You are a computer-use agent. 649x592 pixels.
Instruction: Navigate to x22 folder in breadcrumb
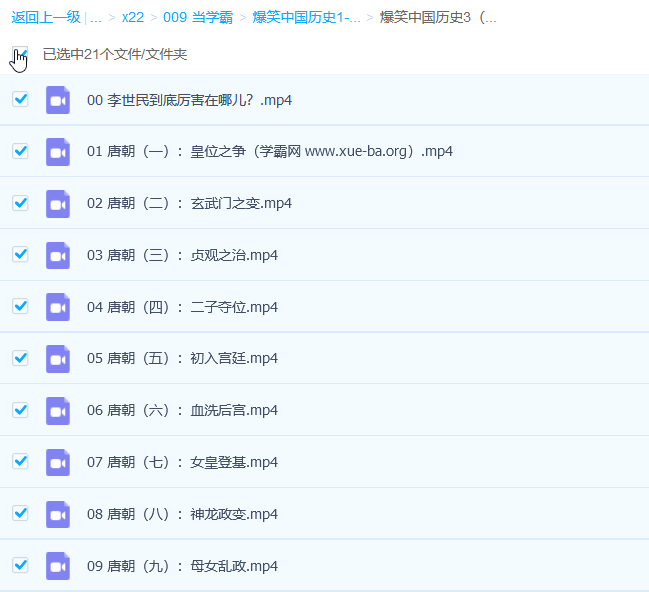pyautogui.click(x=132, y=17)
